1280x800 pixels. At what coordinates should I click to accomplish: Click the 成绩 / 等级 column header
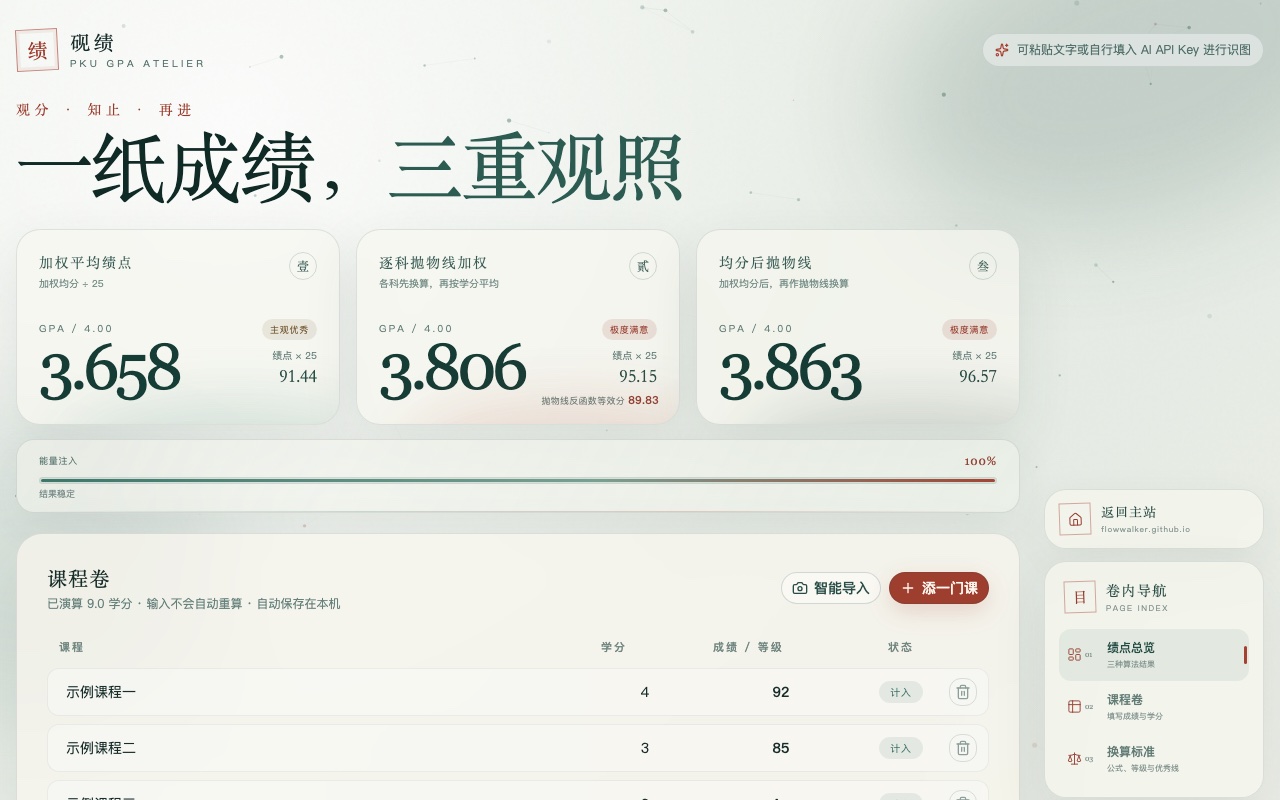tap(747, 647)
